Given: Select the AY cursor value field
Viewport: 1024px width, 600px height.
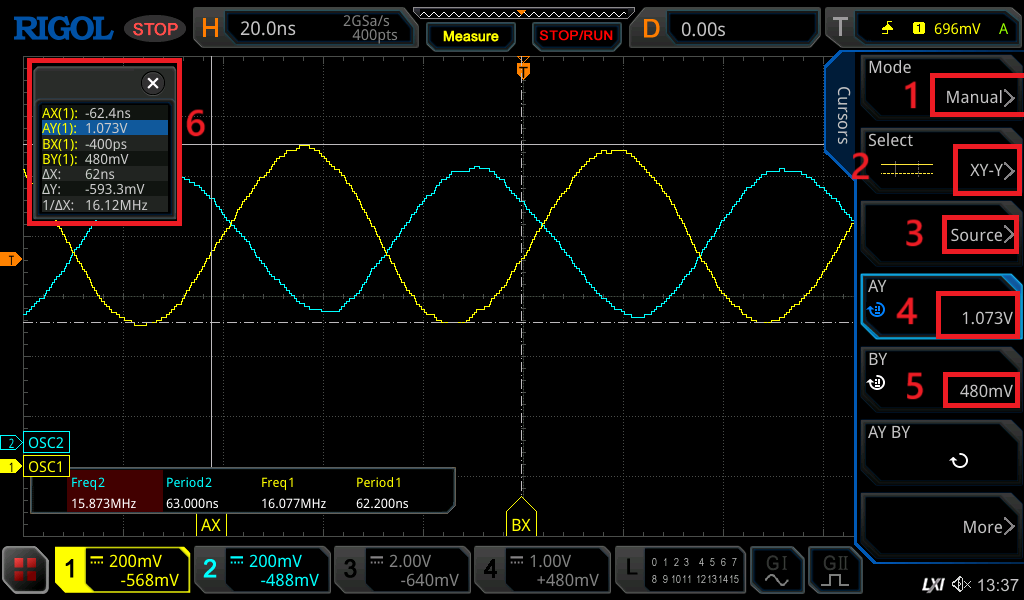Looking at the screenshot, I should 980,319.
